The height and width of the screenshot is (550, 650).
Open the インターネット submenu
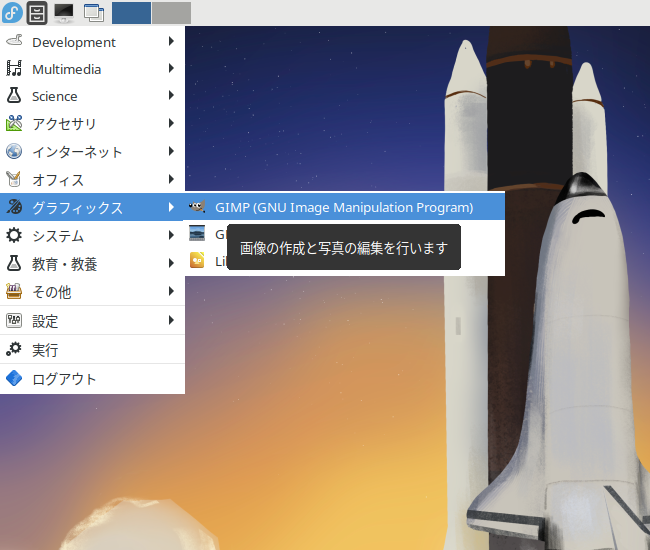coord(92,151)
